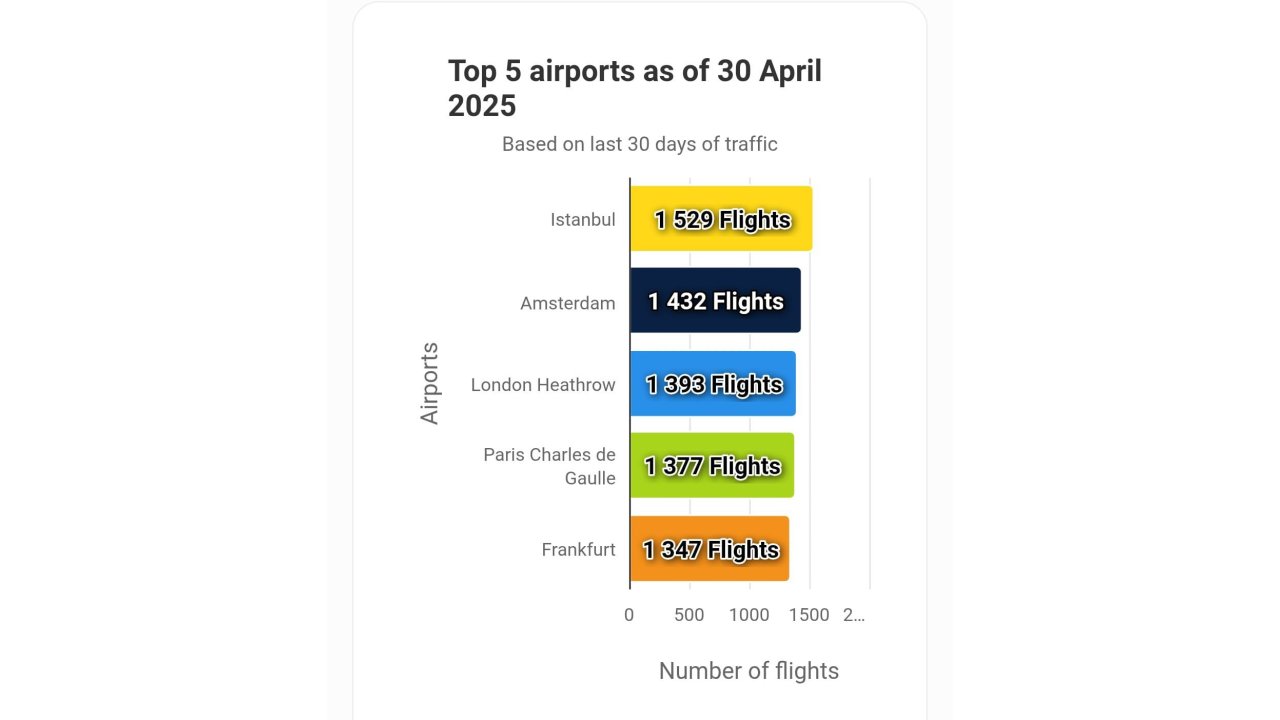
Task: Click the 1000 tick on x-axis
Action: tap(749, 615)
